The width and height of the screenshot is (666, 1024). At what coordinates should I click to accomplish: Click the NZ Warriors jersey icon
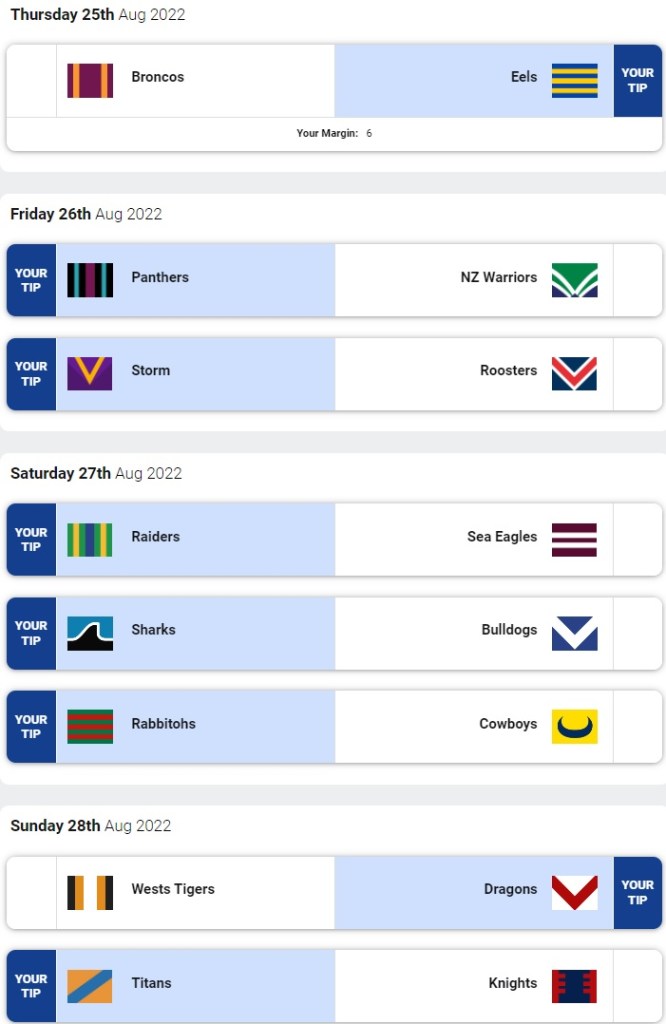pyautogui.click(x=574, y=280)
